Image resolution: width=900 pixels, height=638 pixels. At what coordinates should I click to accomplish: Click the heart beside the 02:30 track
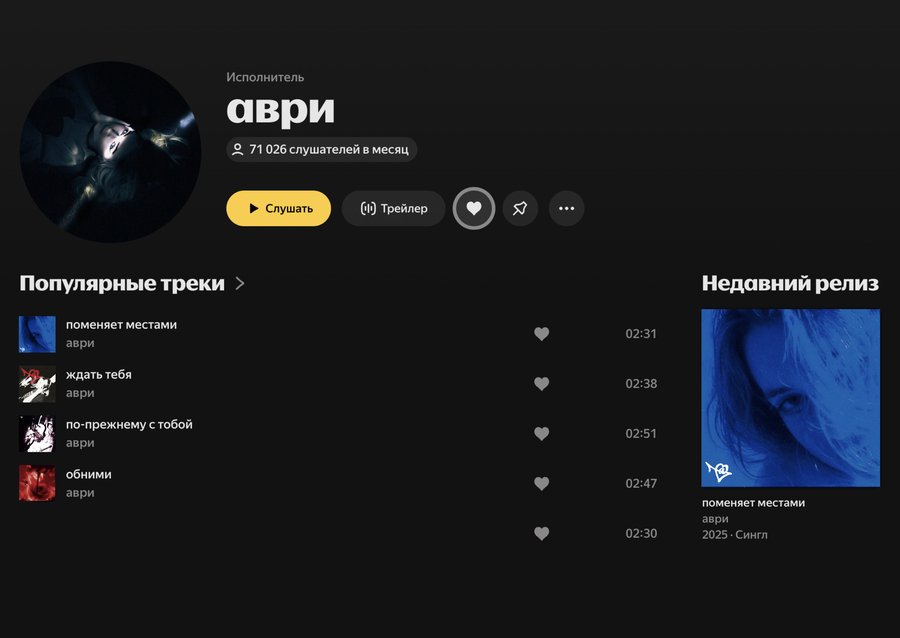(541, 534)
